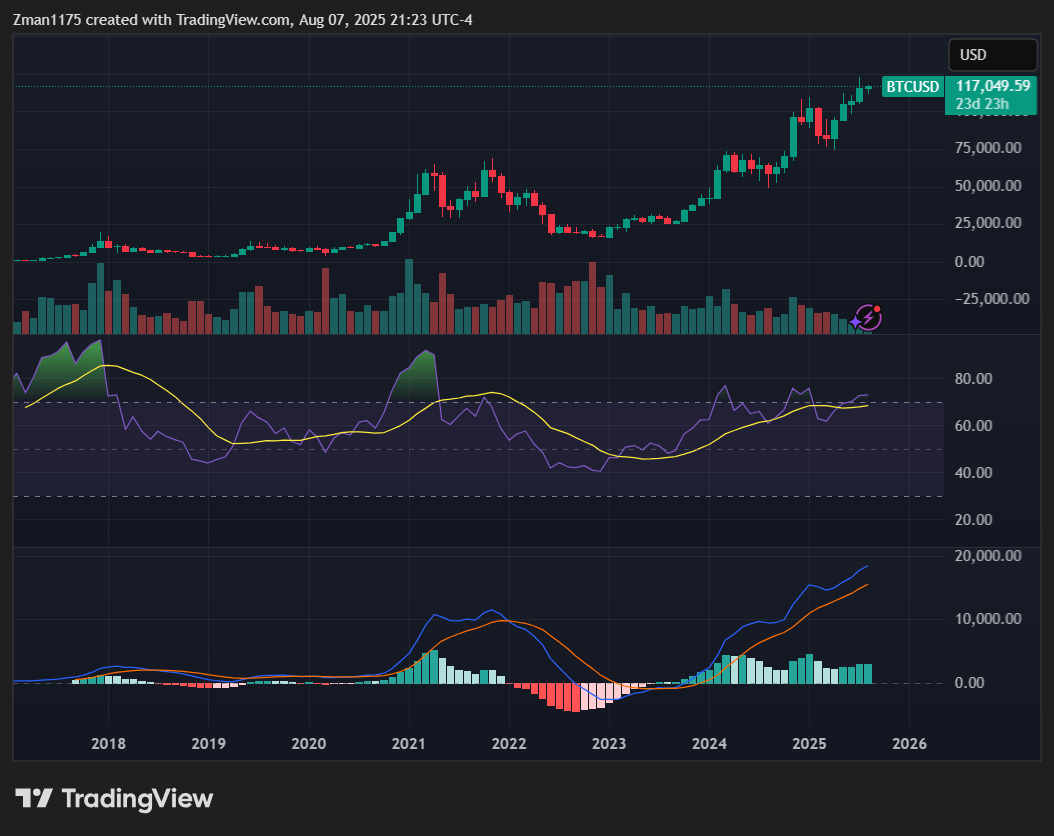Click the red notification dot on the AI icon
The width and height of the screenshot is (1054, 836).
click(x=877, y=308)
